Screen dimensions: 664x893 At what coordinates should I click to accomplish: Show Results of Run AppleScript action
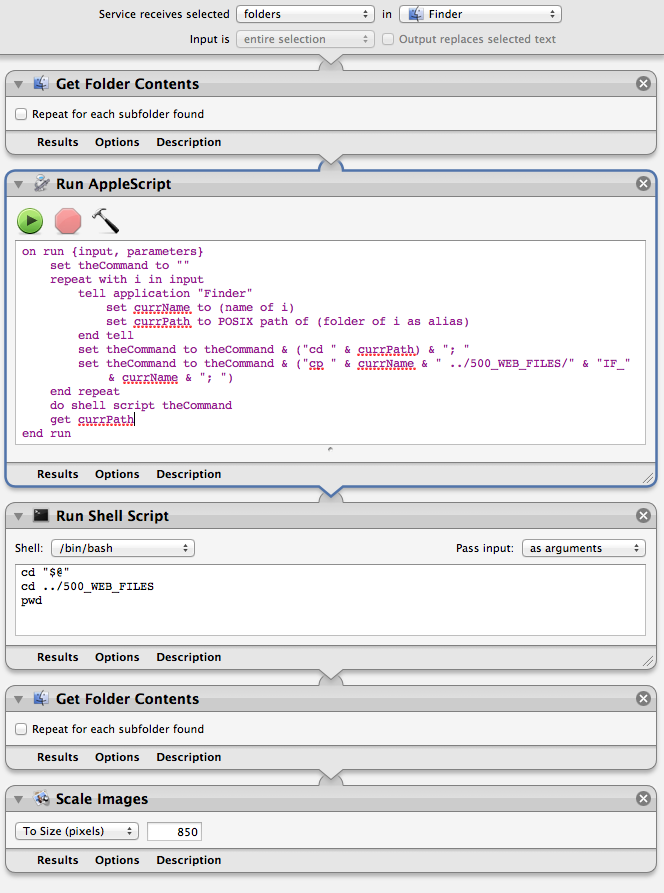pyautogui.click(x=58, y=474)
